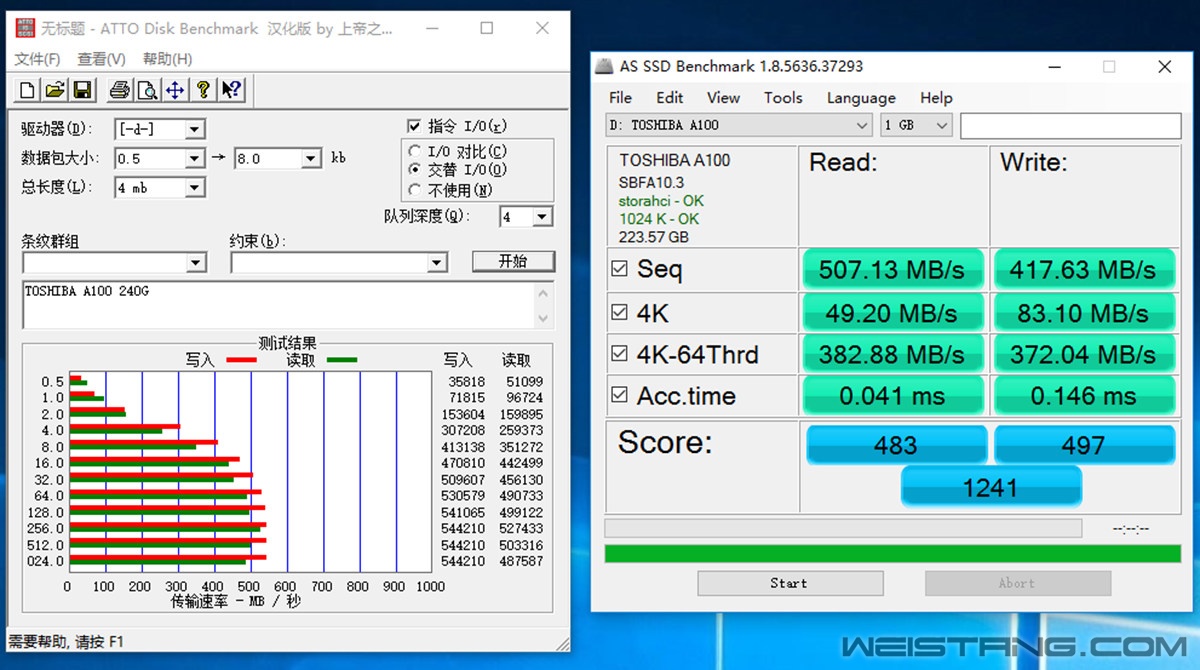Uncheck the 4K-64Thrd test checkbox
The height and width of the screenshot is (670, 1200).
pos(620,354)
